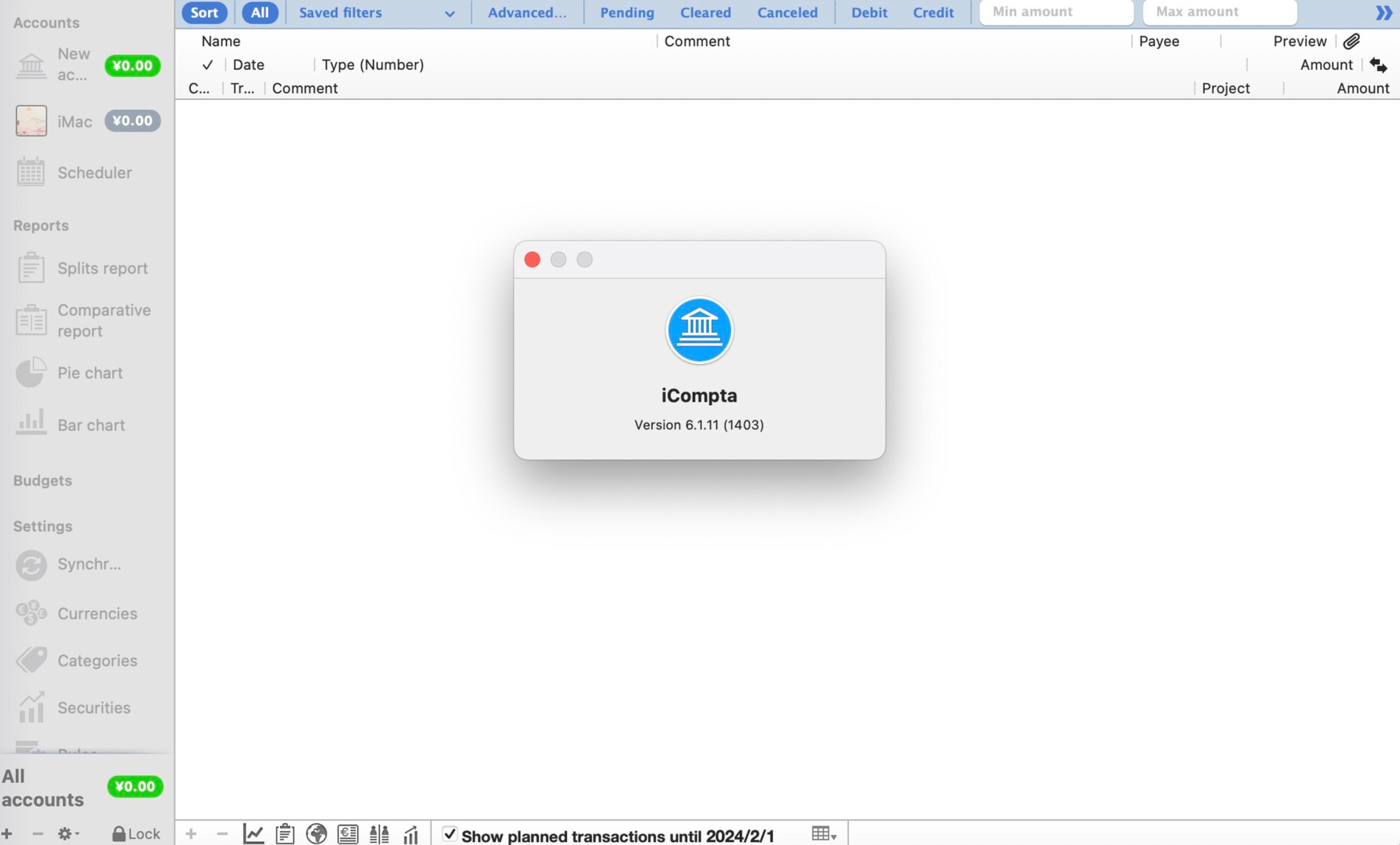
Task: Click the Synchronize settings icon
Action: 30,564
